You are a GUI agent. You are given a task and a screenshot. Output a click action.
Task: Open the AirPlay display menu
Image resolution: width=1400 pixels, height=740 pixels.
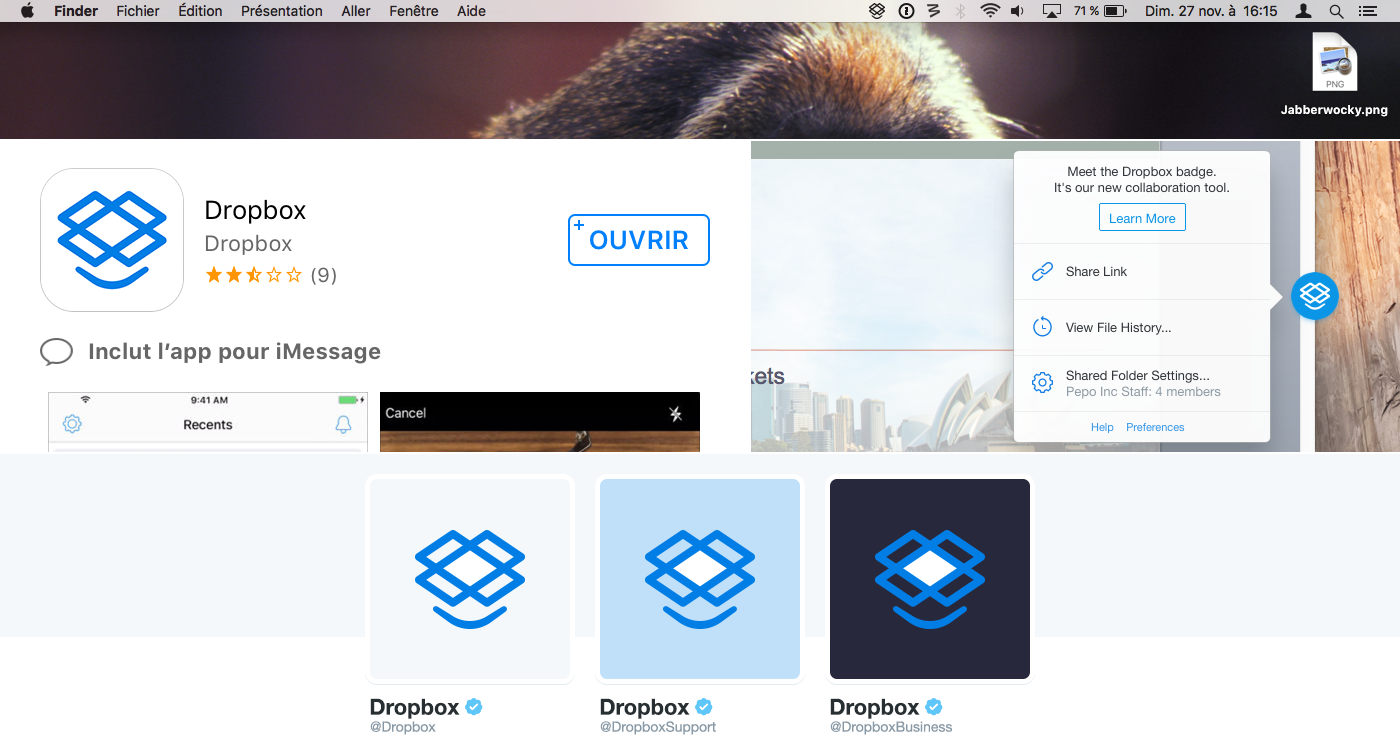click(1051, 11)
